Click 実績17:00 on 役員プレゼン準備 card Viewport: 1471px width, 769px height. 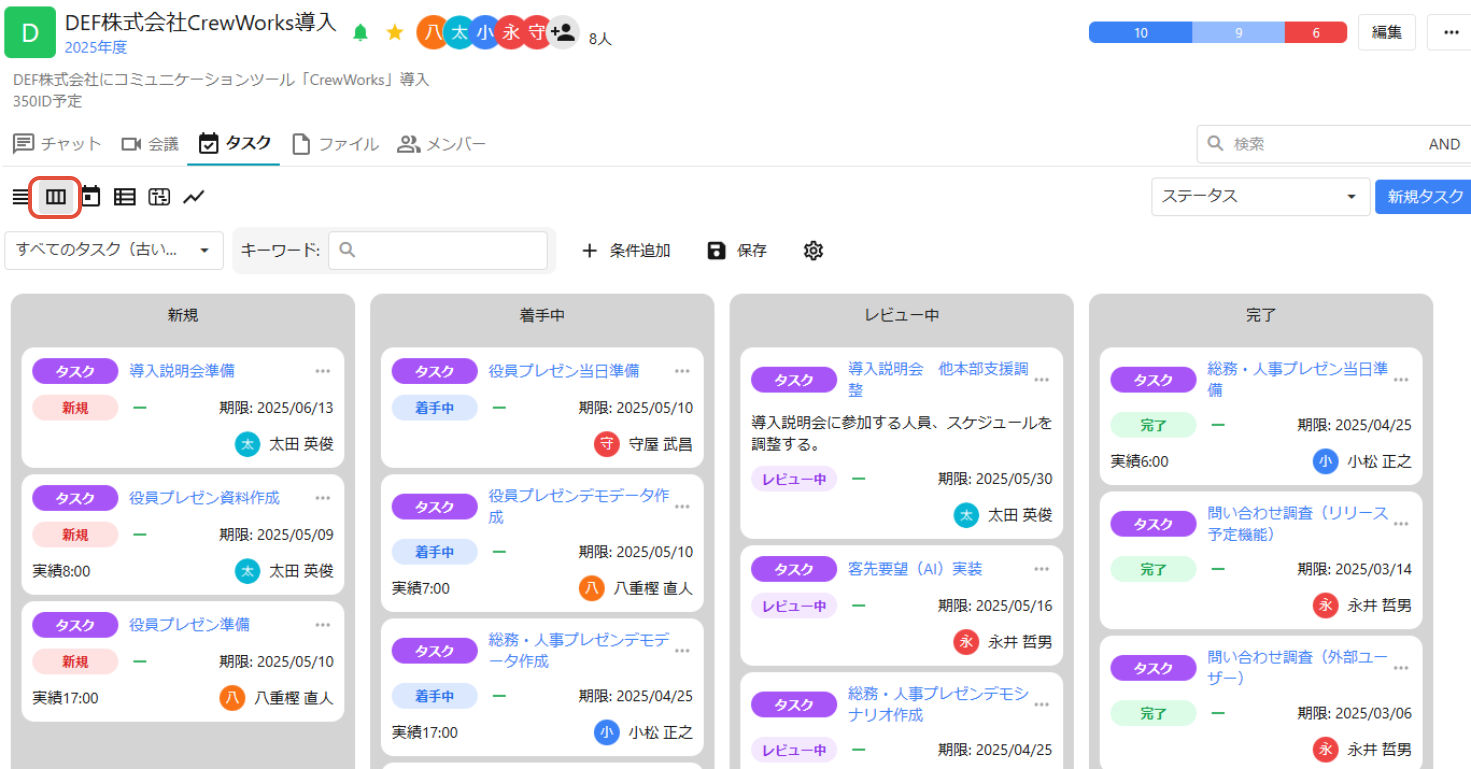[65, 698]
